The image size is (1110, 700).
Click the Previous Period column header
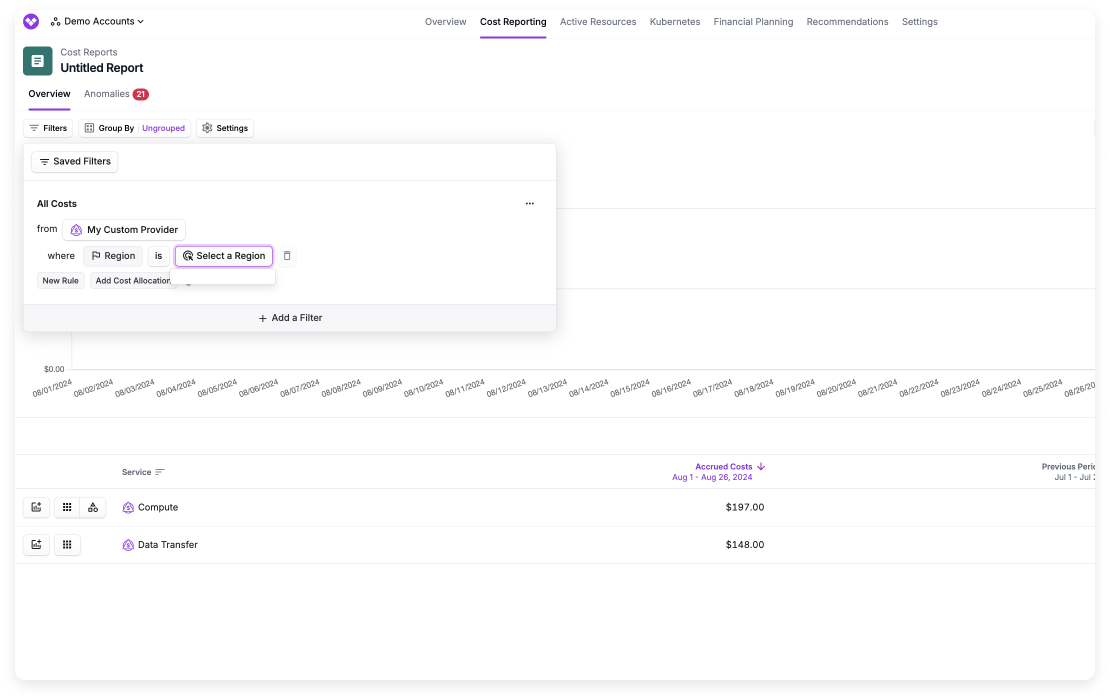point(1068,467)
